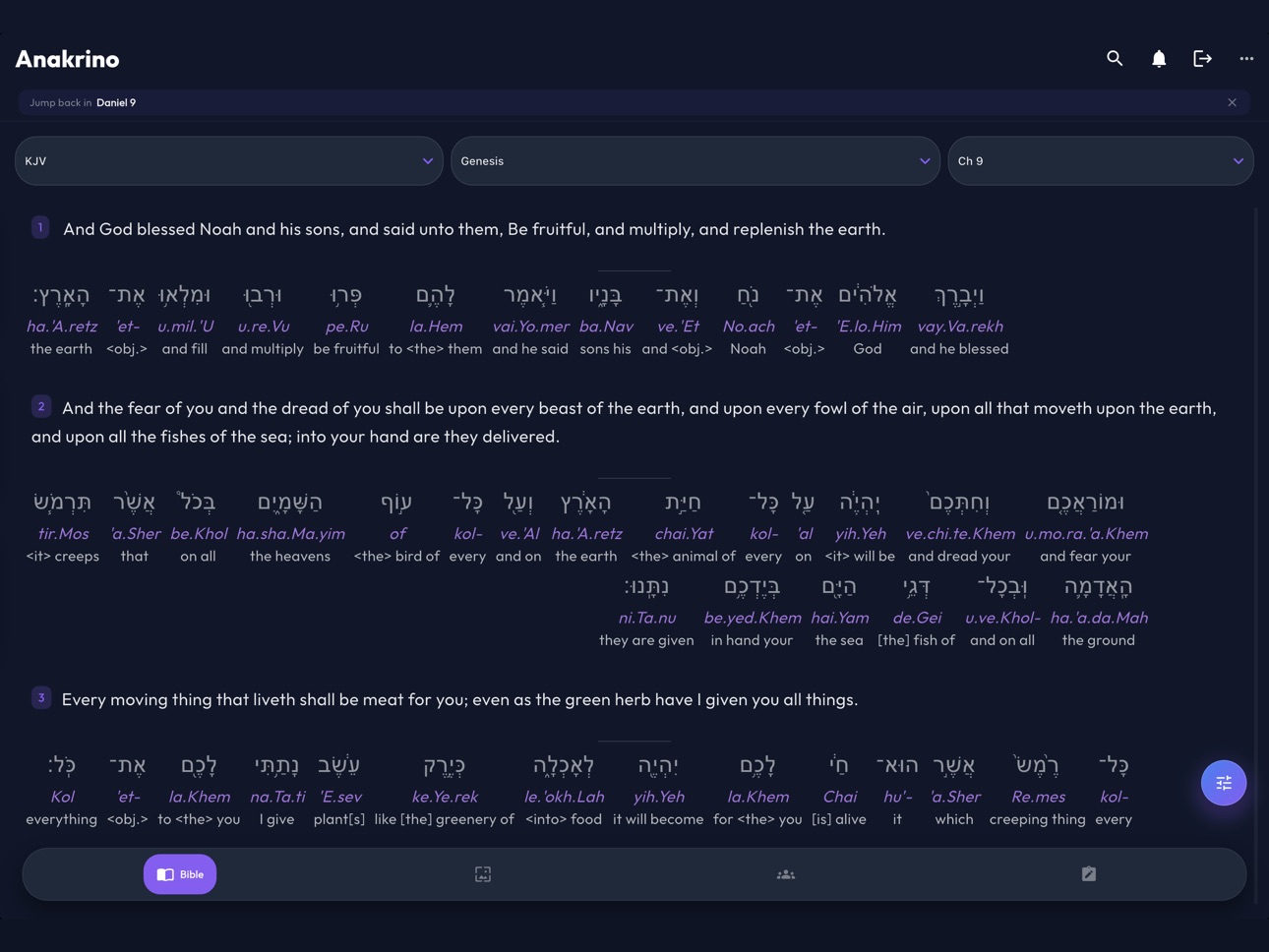
Task: Open the notes clipboard tab icon
Action: click(x=1089, y=874)
